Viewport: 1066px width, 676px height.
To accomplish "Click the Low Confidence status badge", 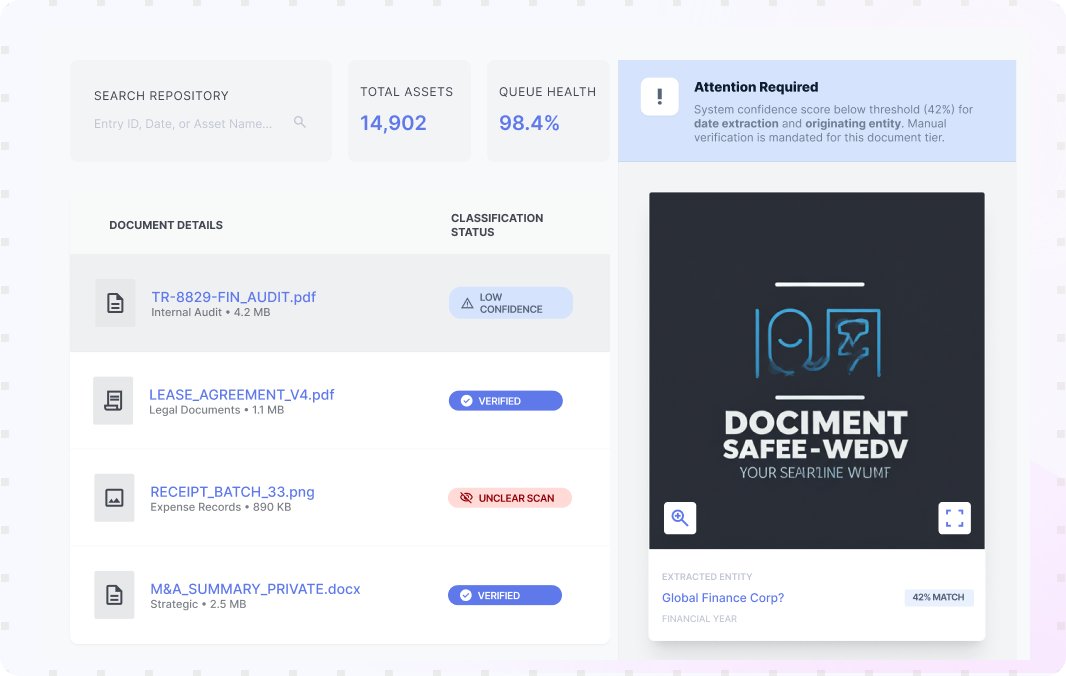I will (x=511, y=303).
